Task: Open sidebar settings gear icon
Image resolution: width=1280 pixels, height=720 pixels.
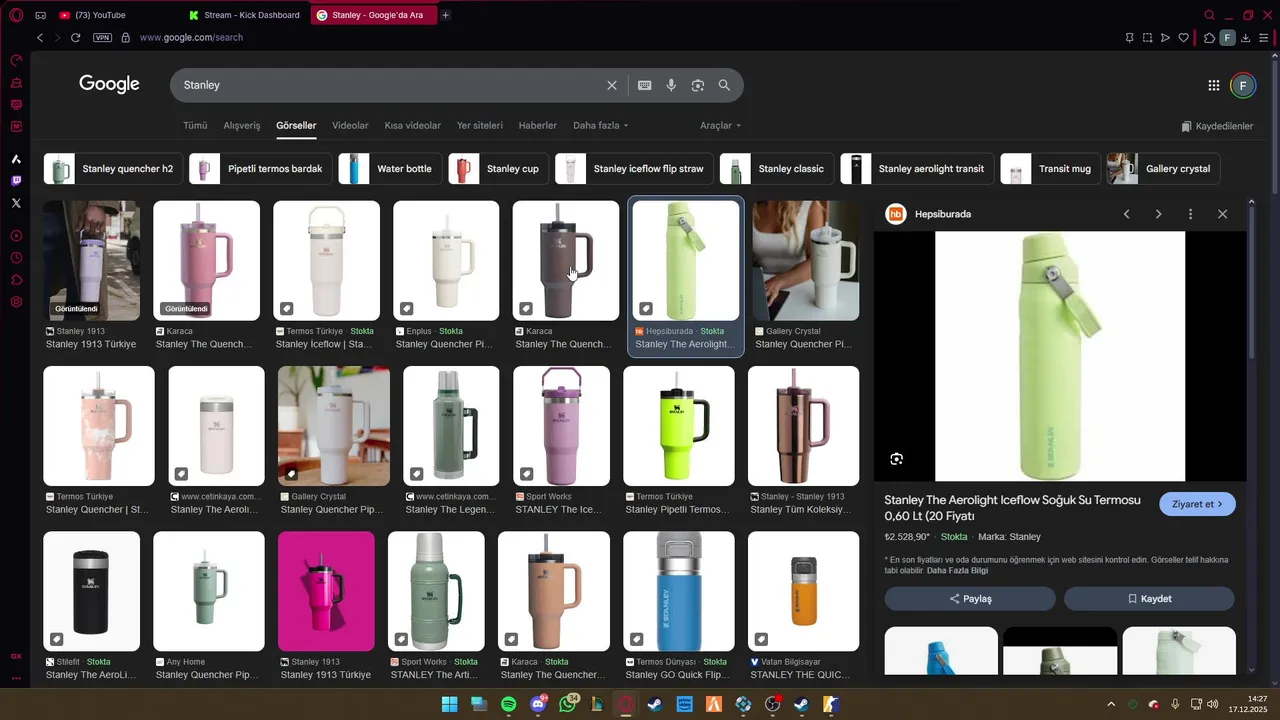Action: (x=16, y=302)
